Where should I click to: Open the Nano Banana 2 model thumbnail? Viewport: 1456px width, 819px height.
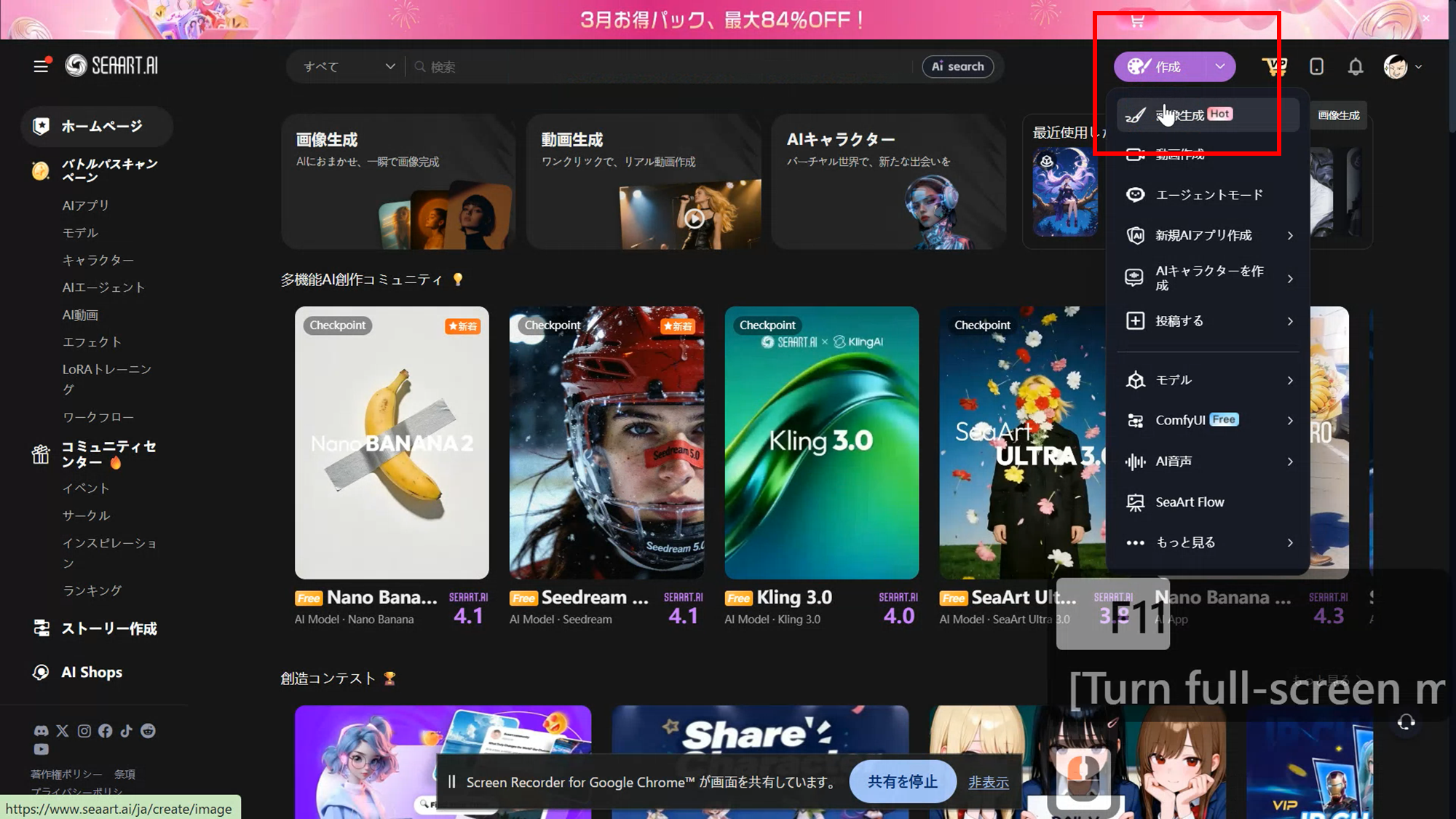(x=392, y=443)
